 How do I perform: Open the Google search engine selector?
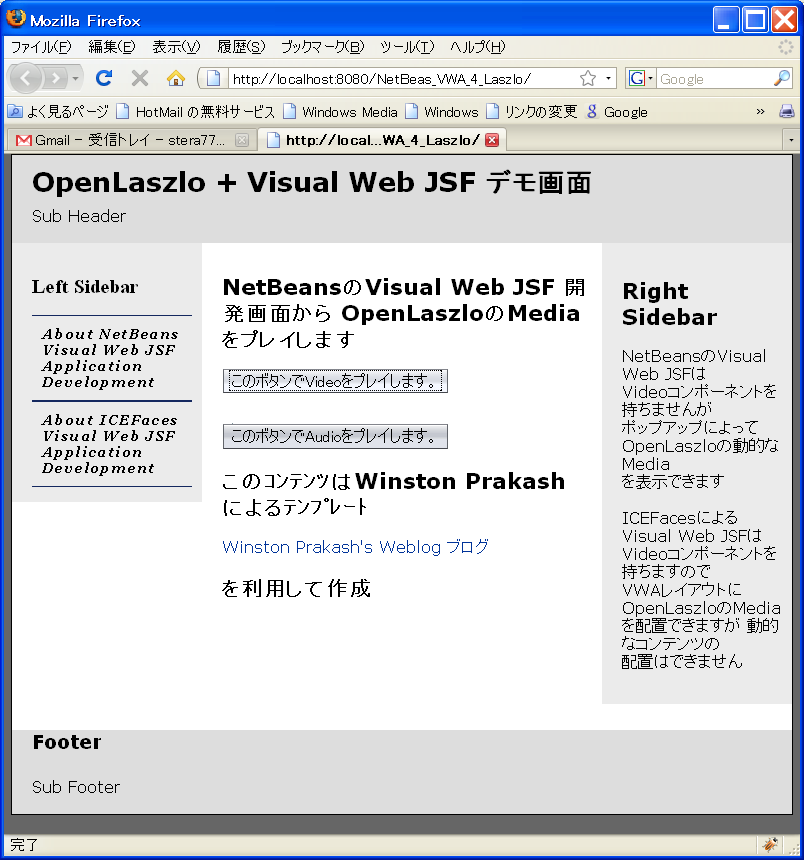coord(640,78)
